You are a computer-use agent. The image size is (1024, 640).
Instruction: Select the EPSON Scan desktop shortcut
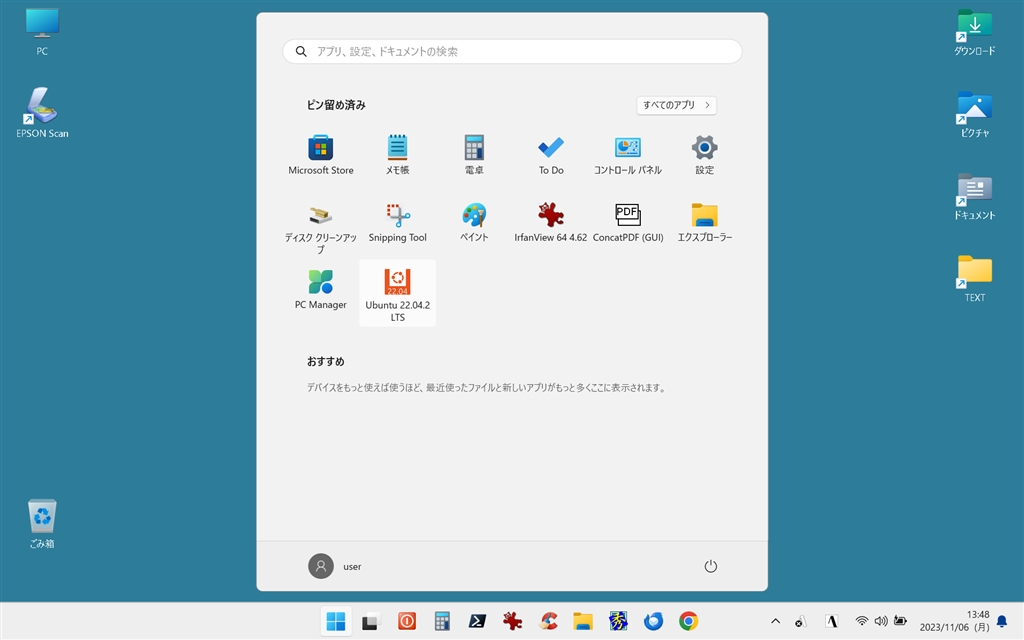point(42,112)
